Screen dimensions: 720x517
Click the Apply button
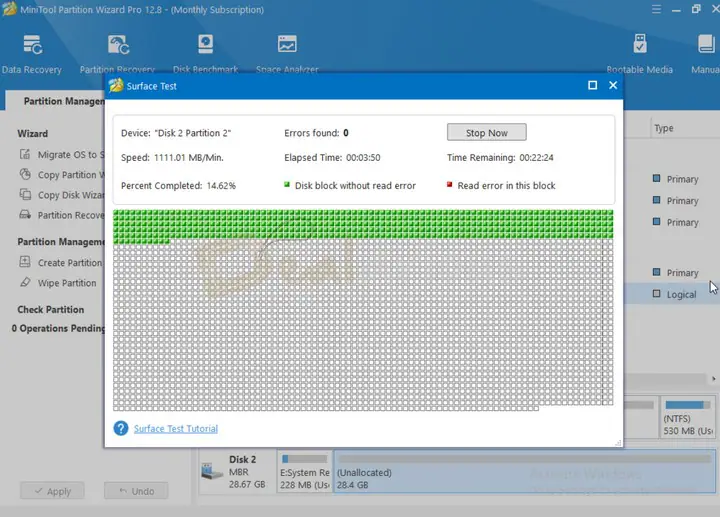52,491
